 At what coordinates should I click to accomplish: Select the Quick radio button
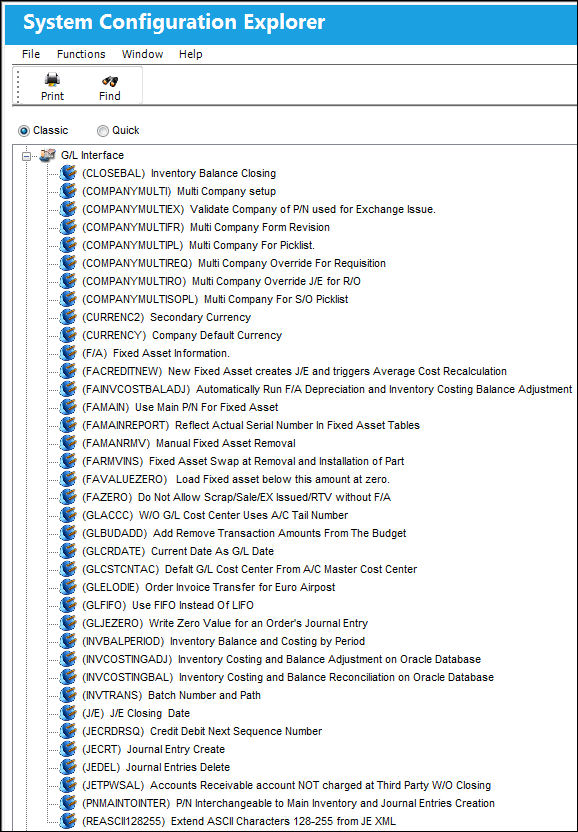[102, 131]
